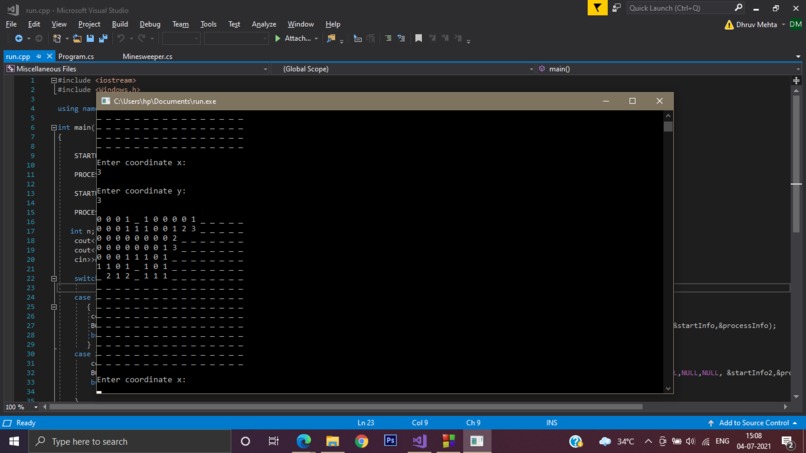Open the Global Scope dropdown
This screenshot has width=806, height=453.
[532, 69]
